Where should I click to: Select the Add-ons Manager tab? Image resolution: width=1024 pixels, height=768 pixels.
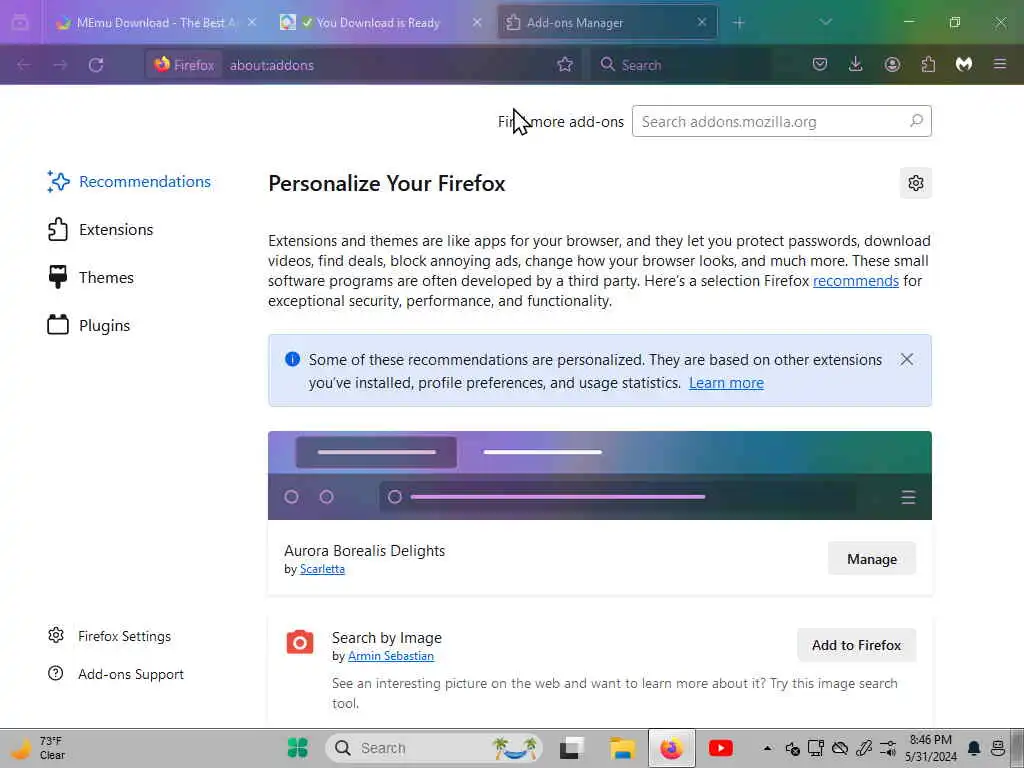point(606,23)
